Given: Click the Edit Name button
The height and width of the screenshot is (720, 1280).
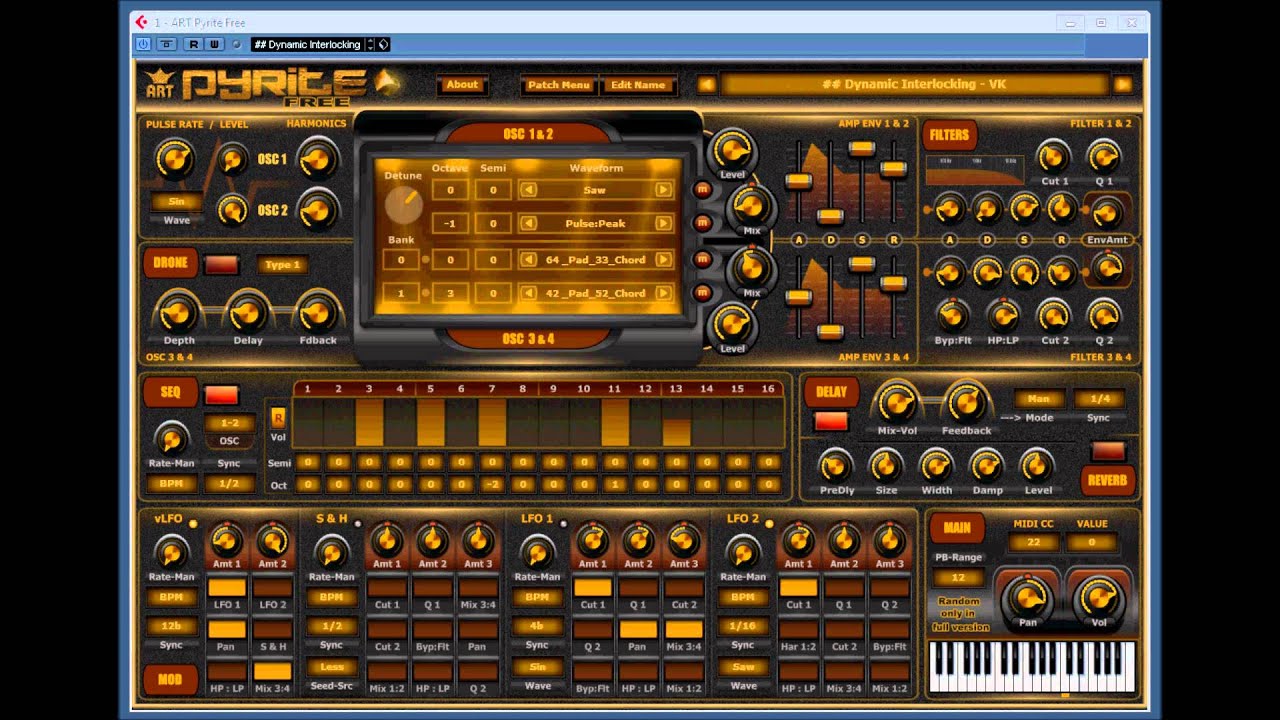Looking at the screenshot, I should (638, 85).
